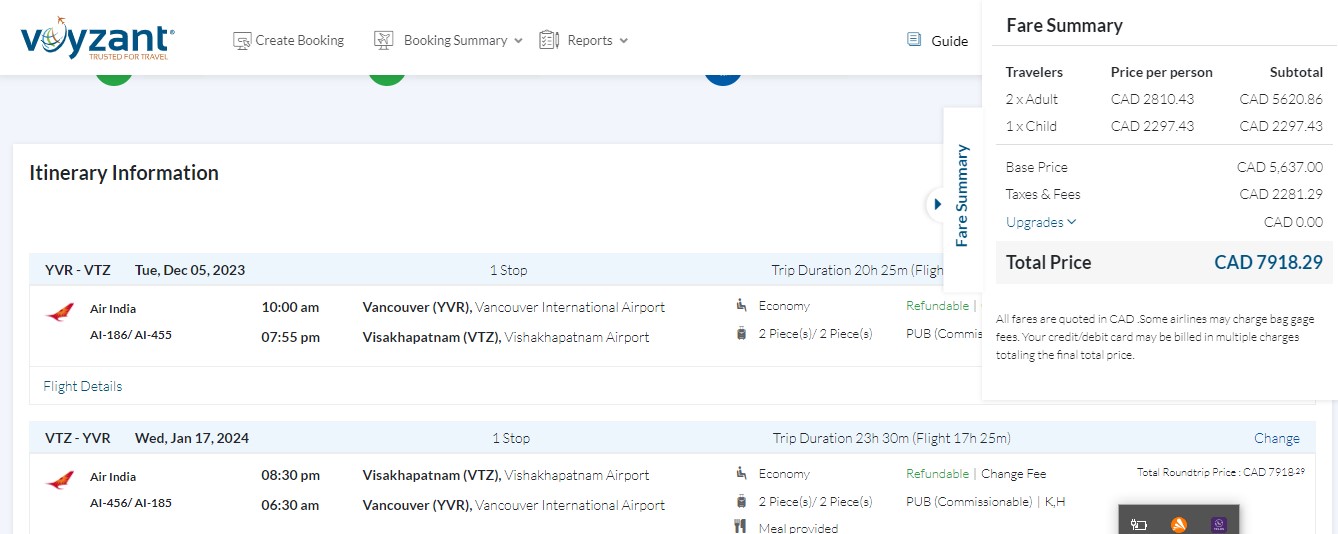This screenshot has width=1338, height=534.
Task: Open the Guide link in the header
Action: click(x=949, y=41)
